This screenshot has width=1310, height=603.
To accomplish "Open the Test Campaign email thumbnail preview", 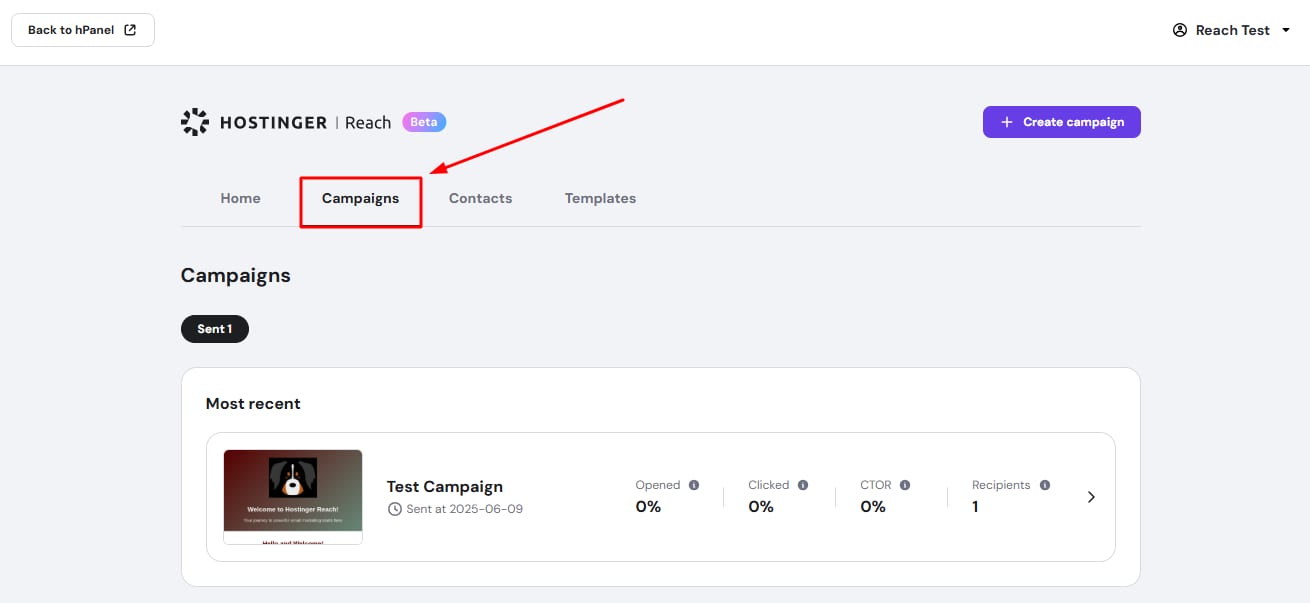I will (x=293, y=497).
